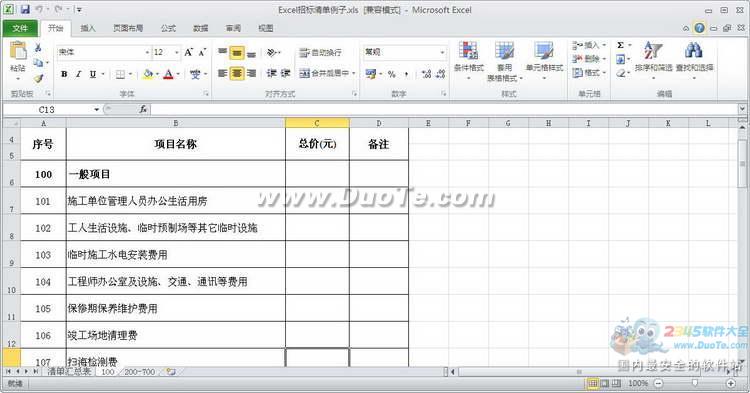Click the Sort and Filter icon
The height and width of the screenshot is (393, 750).
click(653, 51)
